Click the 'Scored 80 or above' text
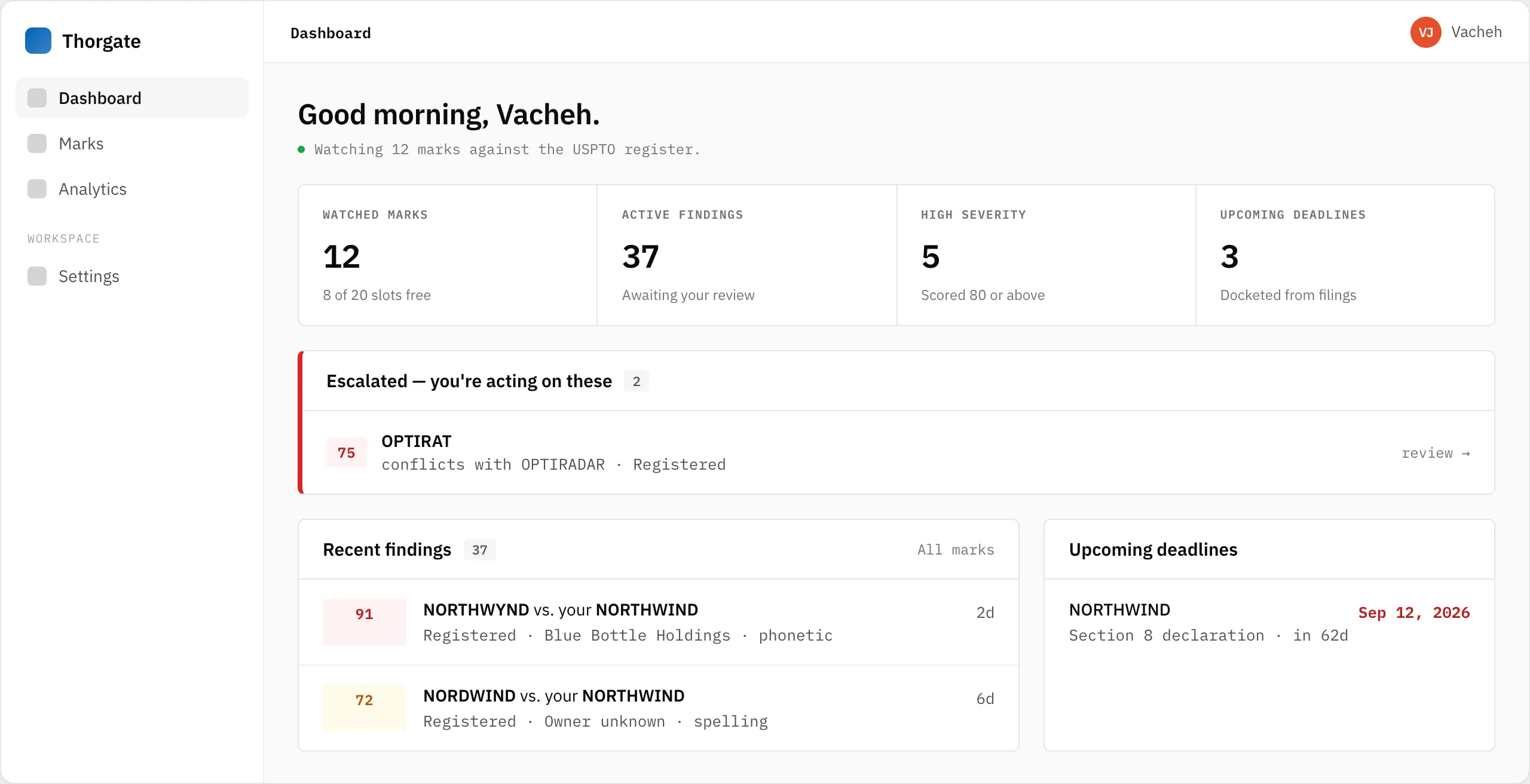 coord(983,295)
